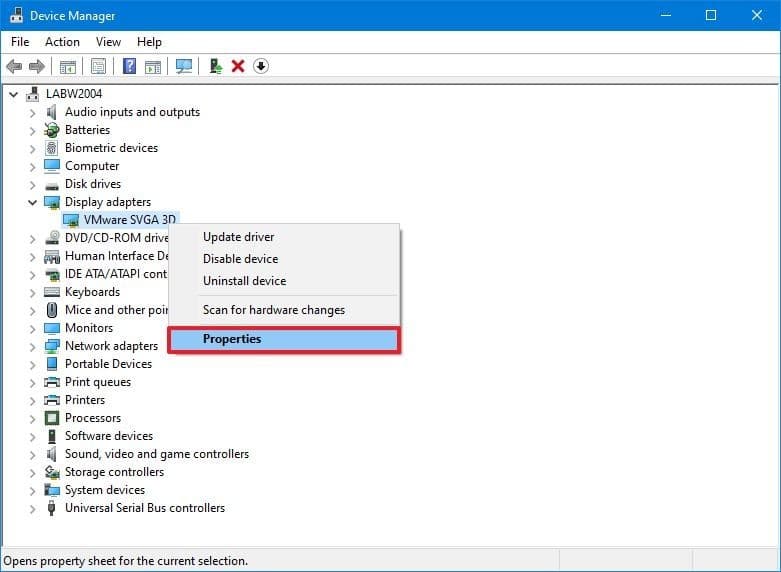Expand the Network adapters category
781x572 pixels.
(33, 346)
